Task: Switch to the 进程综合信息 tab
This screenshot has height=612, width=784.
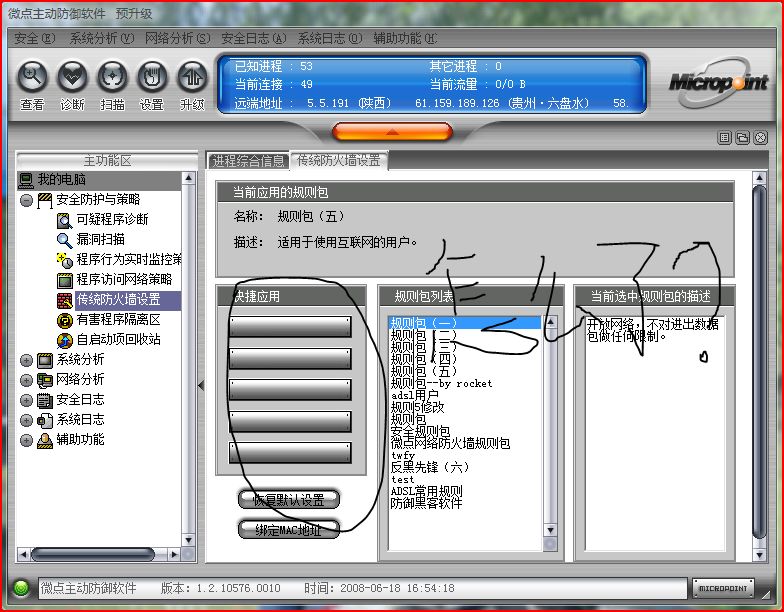Action: [x=248, y=161]
